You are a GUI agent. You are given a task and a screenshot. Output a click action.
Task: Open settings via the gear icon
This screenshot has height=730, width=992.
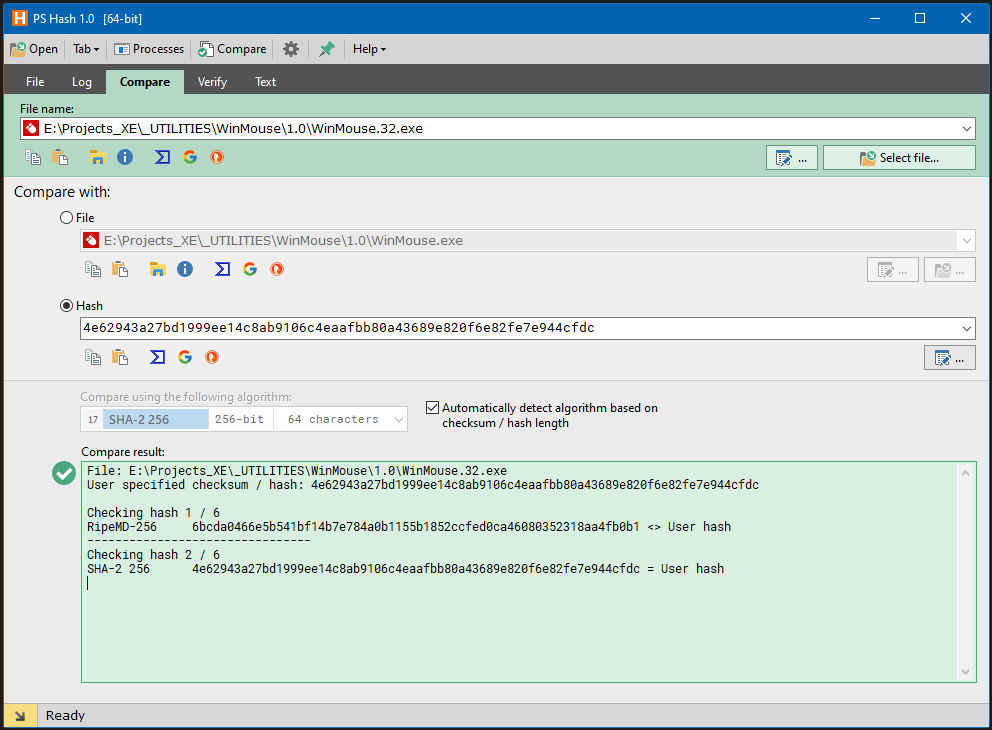(291, 49)
